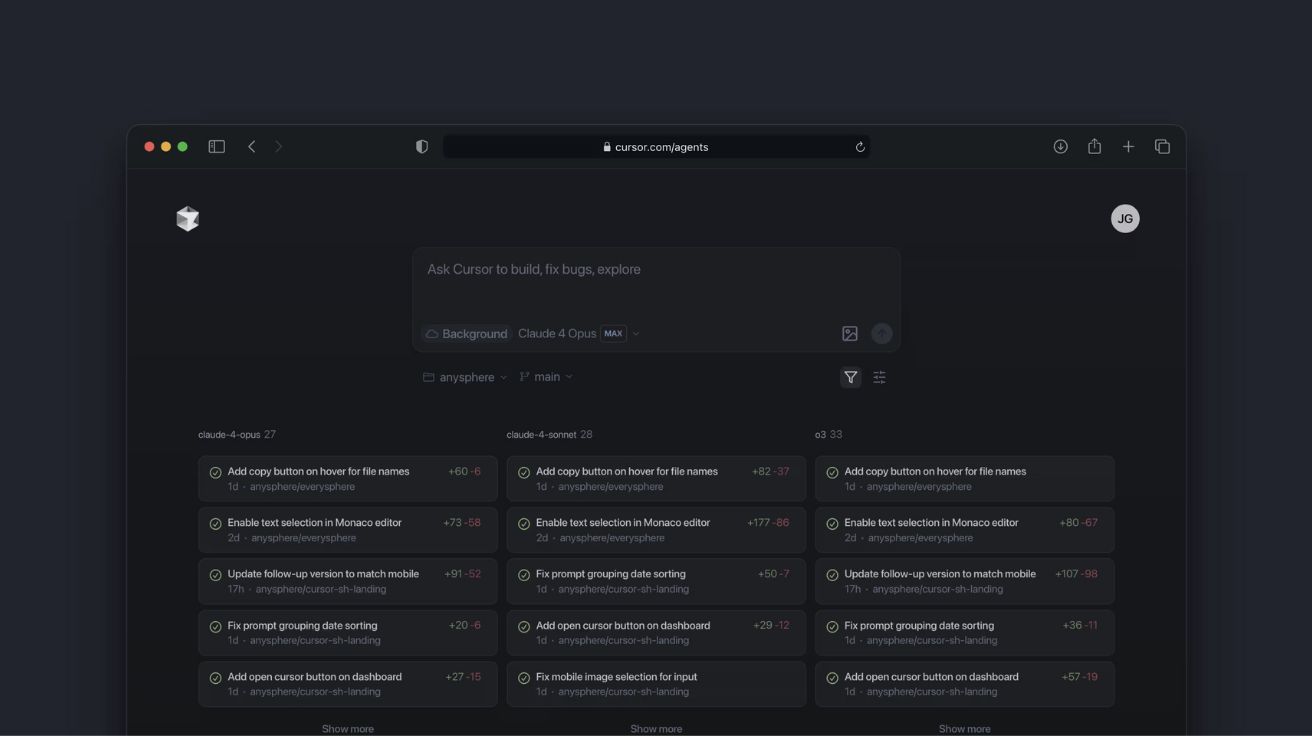
Task: Click the +57 -19 diff stat
Action: point(1079,677)
